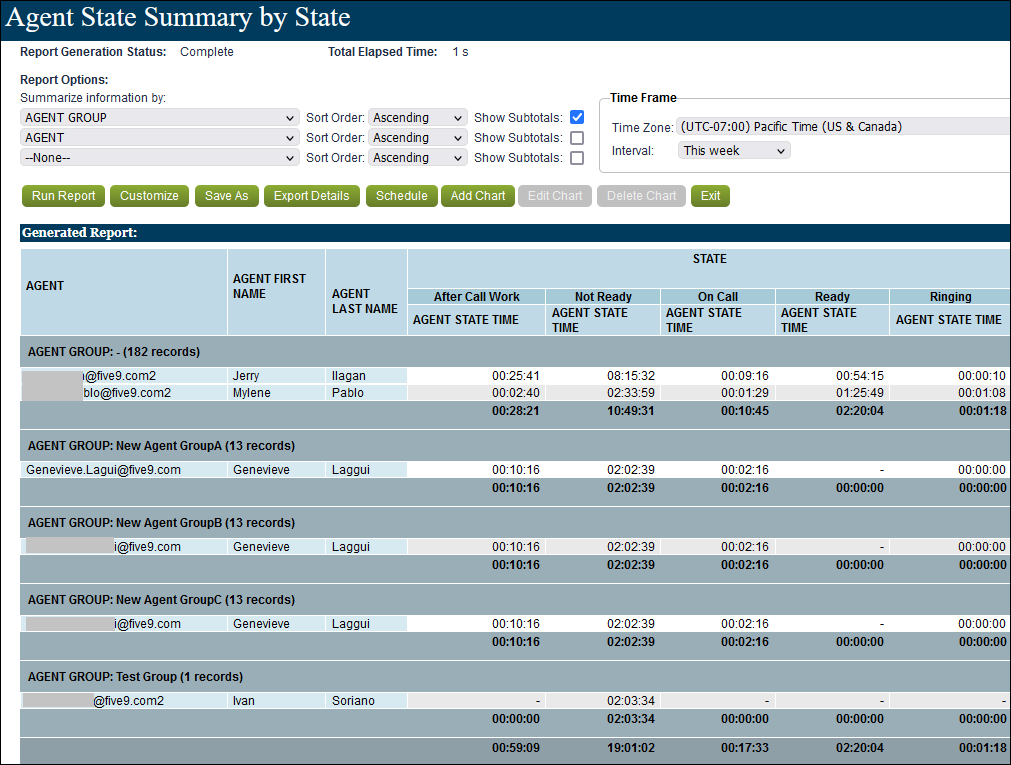Click the Save As button
Viewport: 1011px width, 765px height.
click(226, 196)
